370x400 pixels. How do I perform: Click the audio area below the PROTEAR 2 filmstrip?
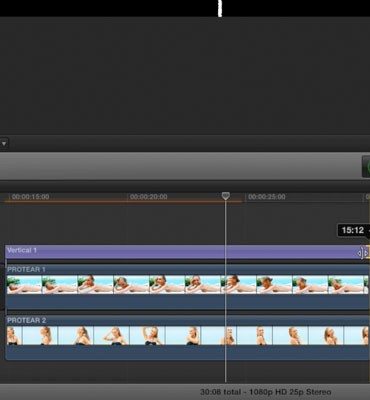[187, 352]
